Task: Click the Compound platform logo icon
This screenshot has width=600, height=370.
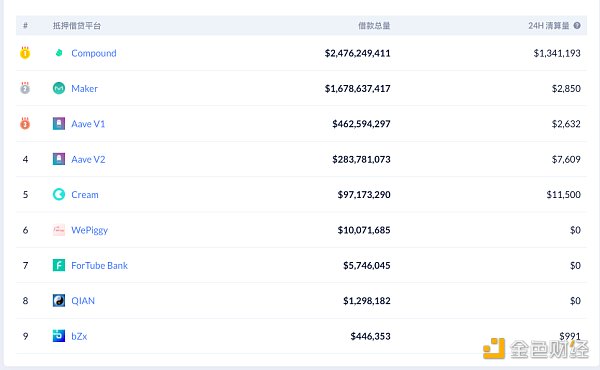Action: (59, 53)
